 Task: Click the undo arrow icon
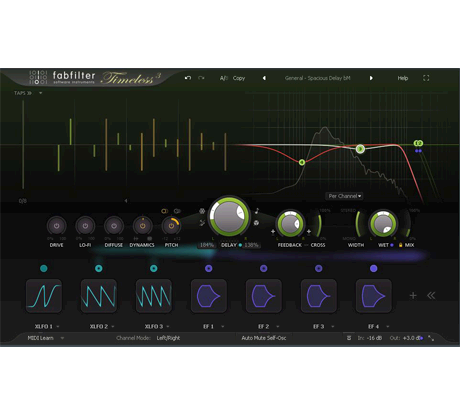pos(188,78)
